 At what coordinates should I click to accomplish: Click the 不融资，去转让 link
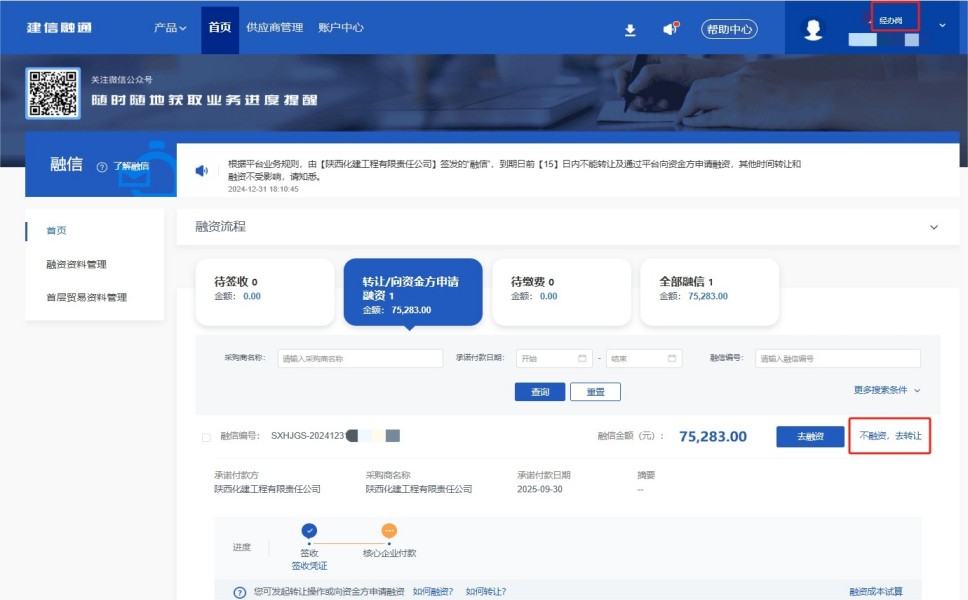(890, 436)
